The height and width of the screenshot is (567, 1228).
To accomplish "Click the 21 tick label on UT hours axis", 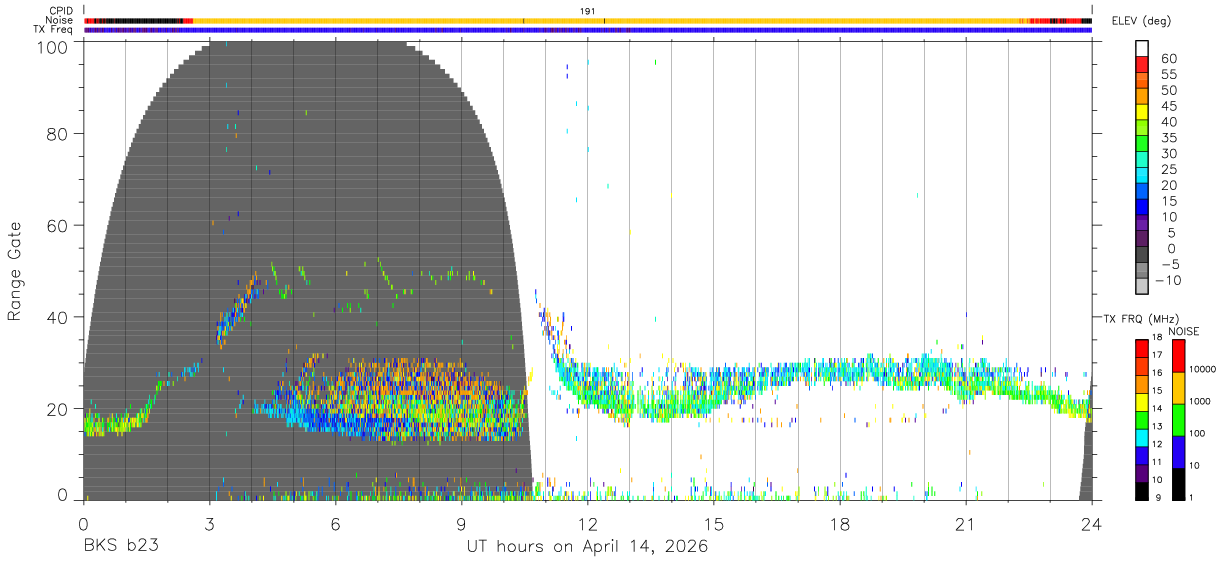I will pyautogui.click(x=966, y=523).
